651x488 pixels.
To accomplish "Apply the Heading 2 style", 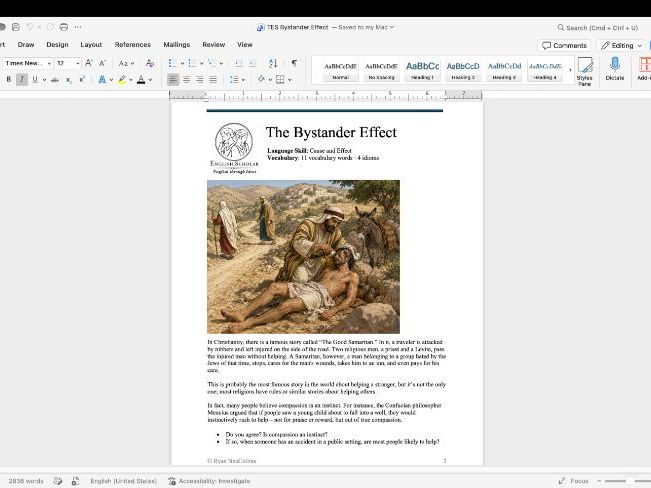I will pyautogui.click(x=463, y=70).
